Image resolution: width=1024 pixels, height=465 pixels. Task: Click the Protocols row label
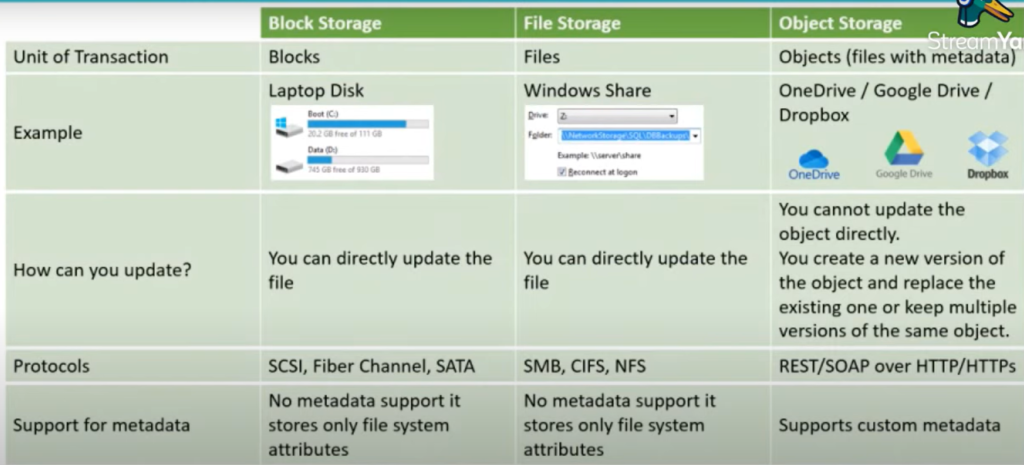click(x=52, y=366)
